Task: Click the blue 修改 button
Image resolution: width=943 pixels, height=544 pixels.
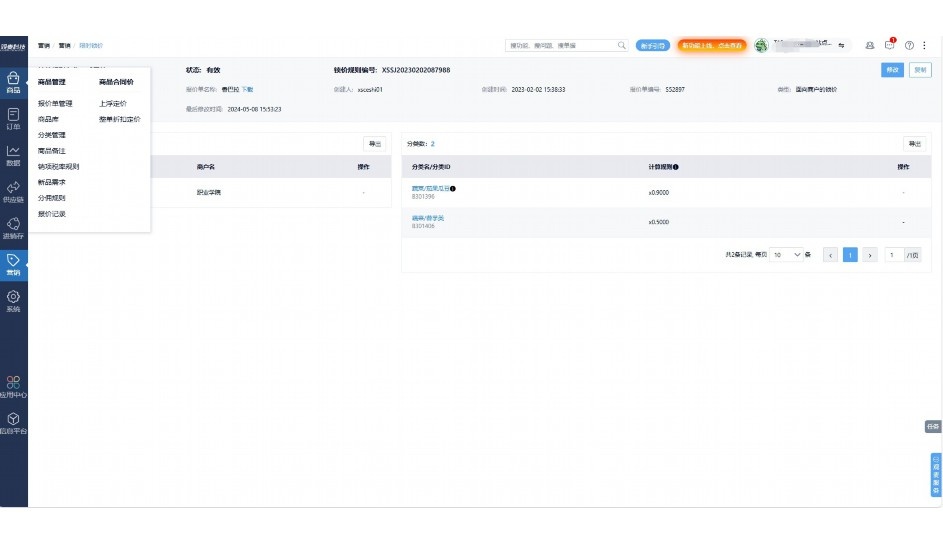Action: coord(890,70)
